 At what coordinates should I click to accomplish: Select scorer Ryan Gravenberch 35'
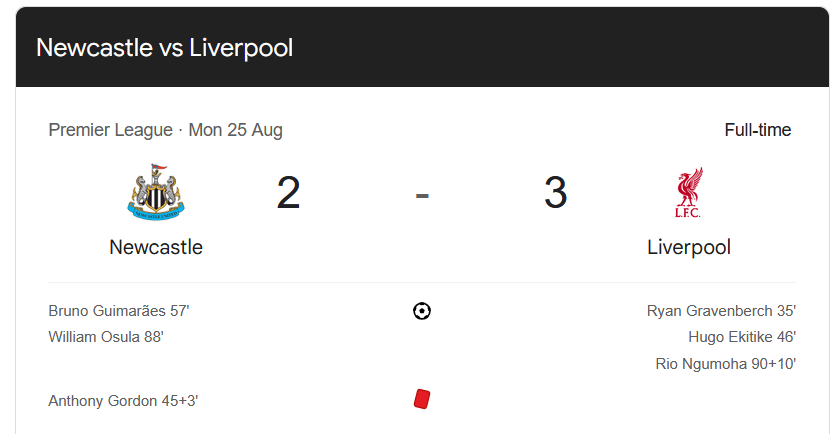click(721, 311)
